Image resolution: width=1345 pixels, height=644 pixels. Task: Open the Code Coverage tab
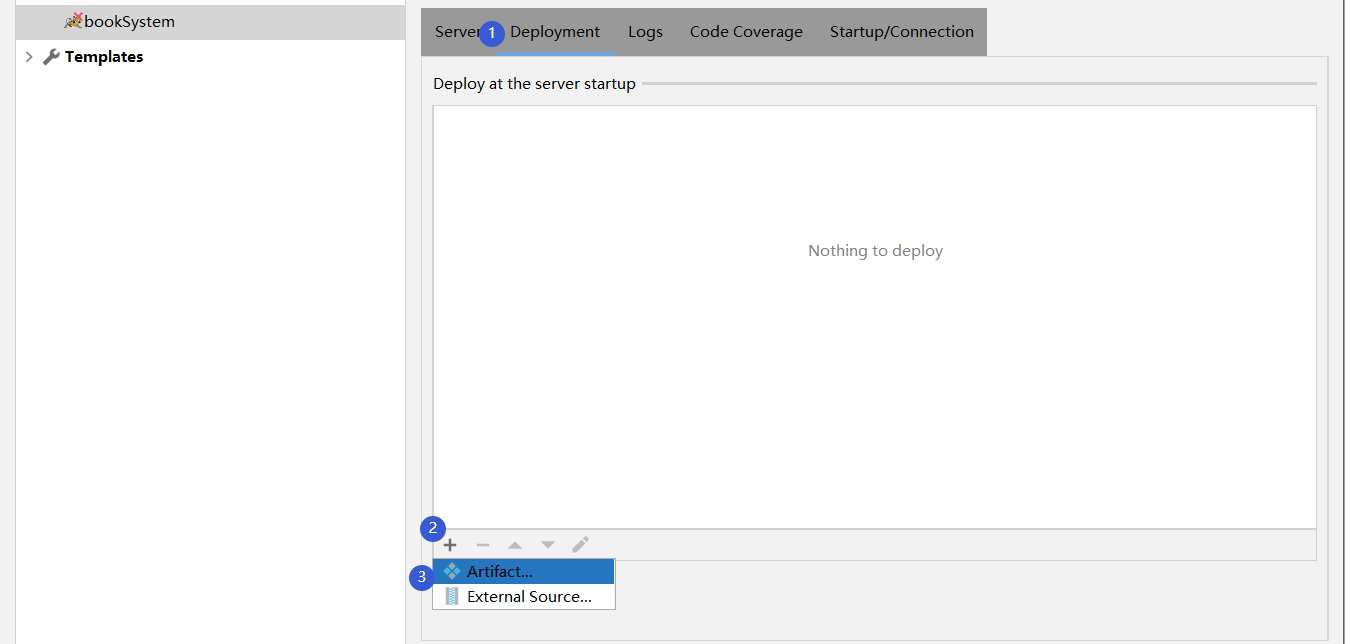tap(746, 31)
